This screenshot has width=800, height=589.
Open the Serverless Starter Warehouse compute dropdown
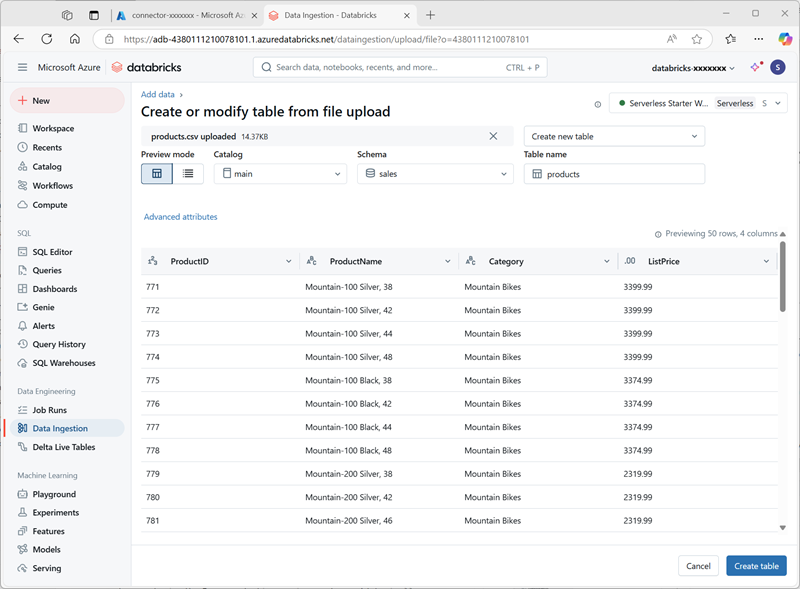point(698,103)
